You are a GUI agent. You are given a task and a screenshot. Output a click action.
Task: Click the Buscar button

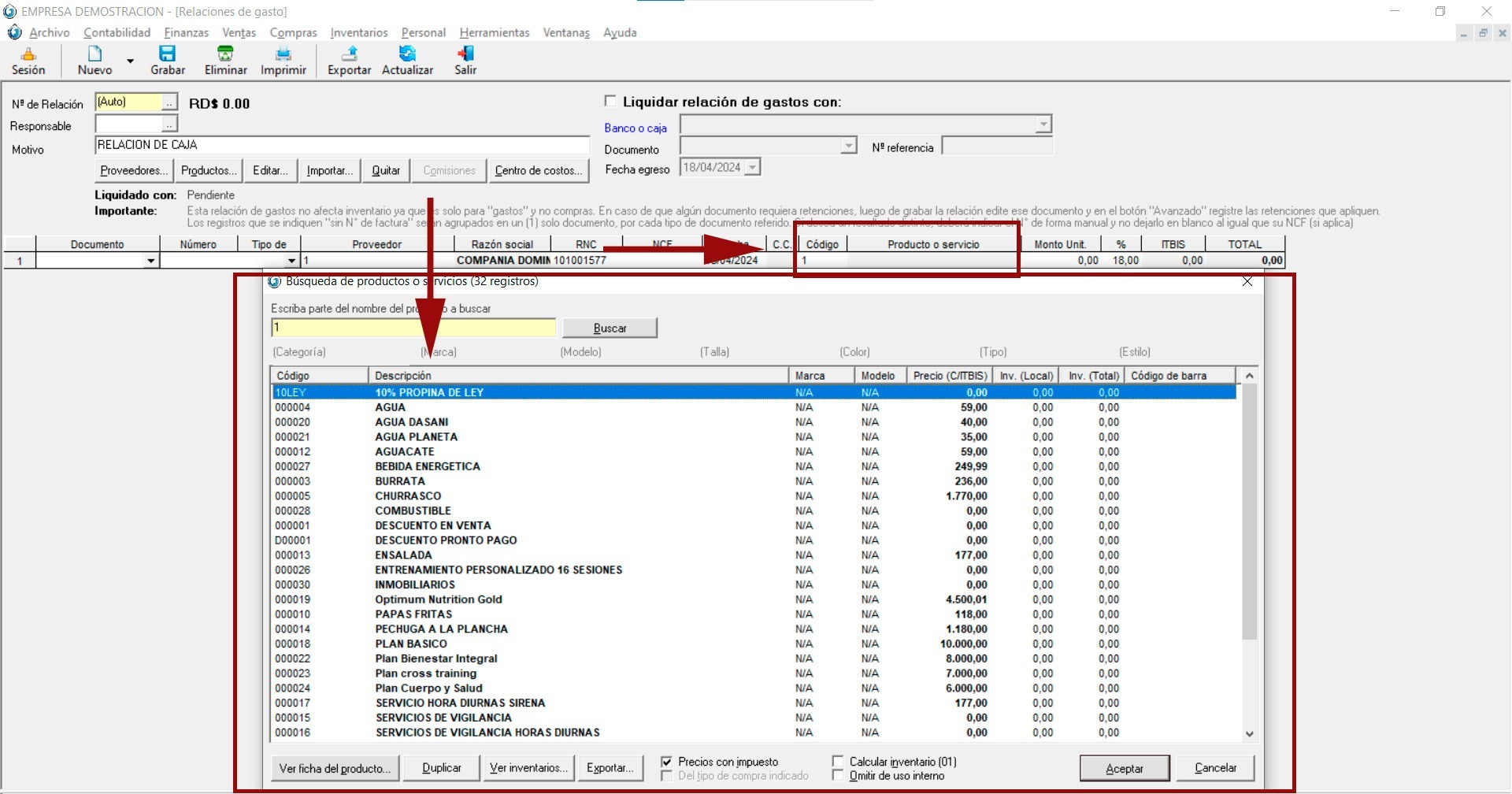610,328
